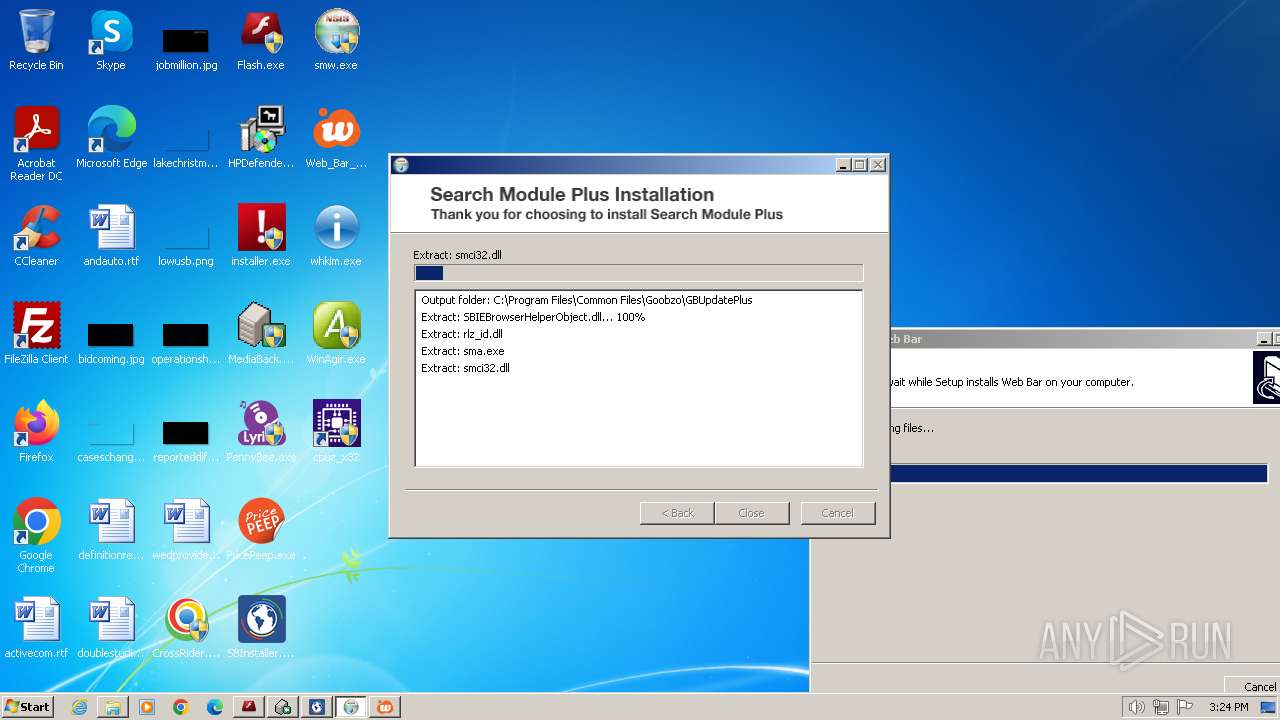Select installer.exe desktop icon
1280x720 pixels.
point(261,236)
